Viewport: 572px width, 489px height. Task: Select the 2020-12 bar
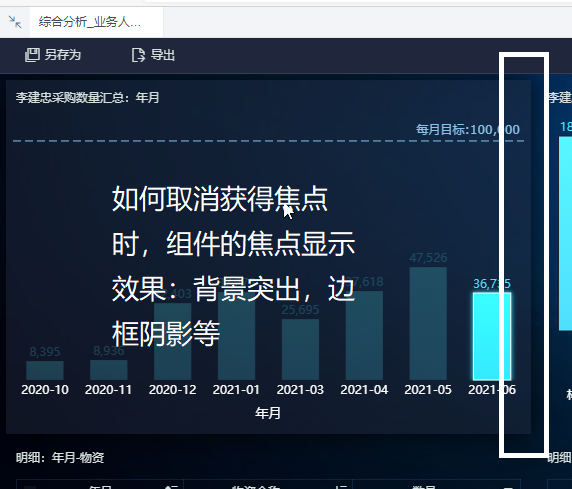tap(173, 341)
